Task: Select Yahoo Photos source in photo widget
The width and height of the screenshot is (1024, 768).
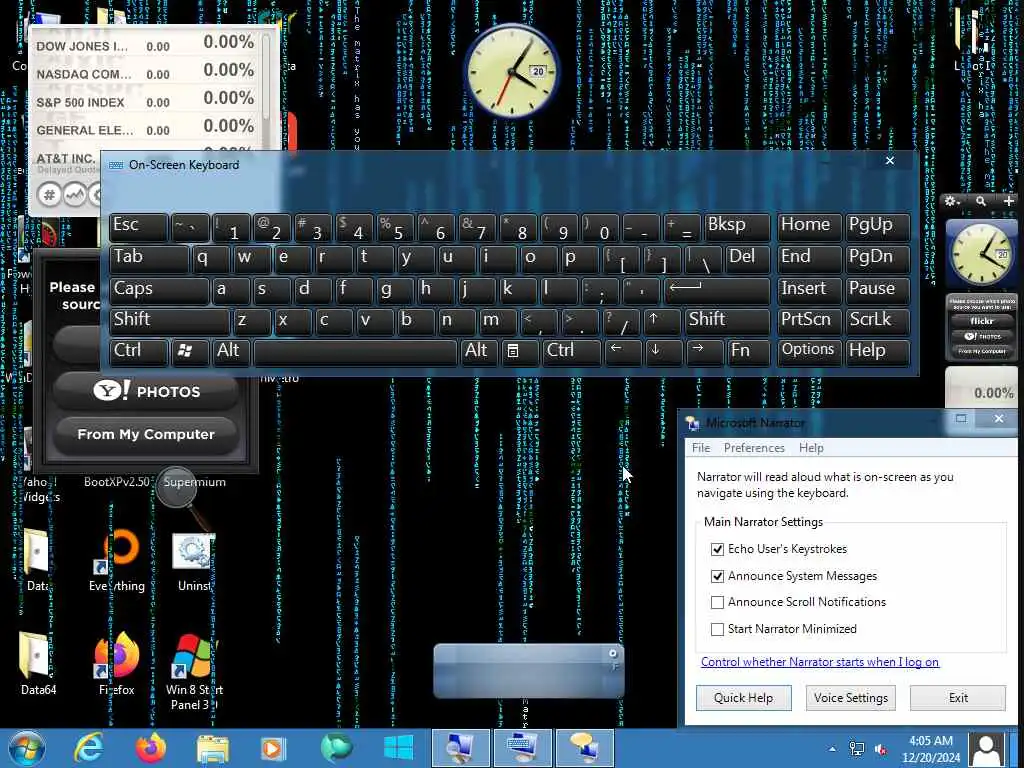Action: click(146, 391)
